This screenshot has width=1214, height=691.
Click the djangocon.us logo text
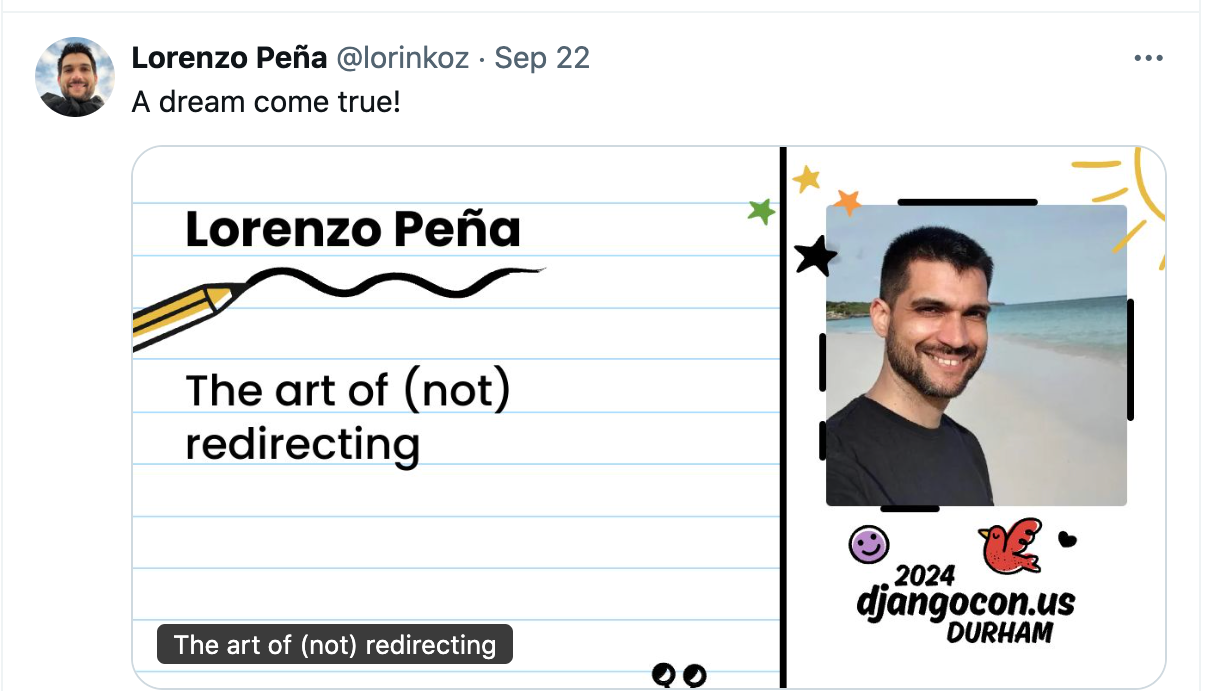coord(965,603)
